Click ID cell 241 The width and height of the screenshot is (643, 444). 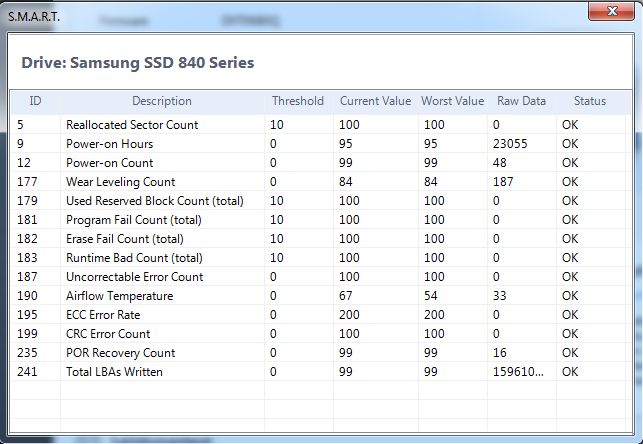[x=27, y=371]
